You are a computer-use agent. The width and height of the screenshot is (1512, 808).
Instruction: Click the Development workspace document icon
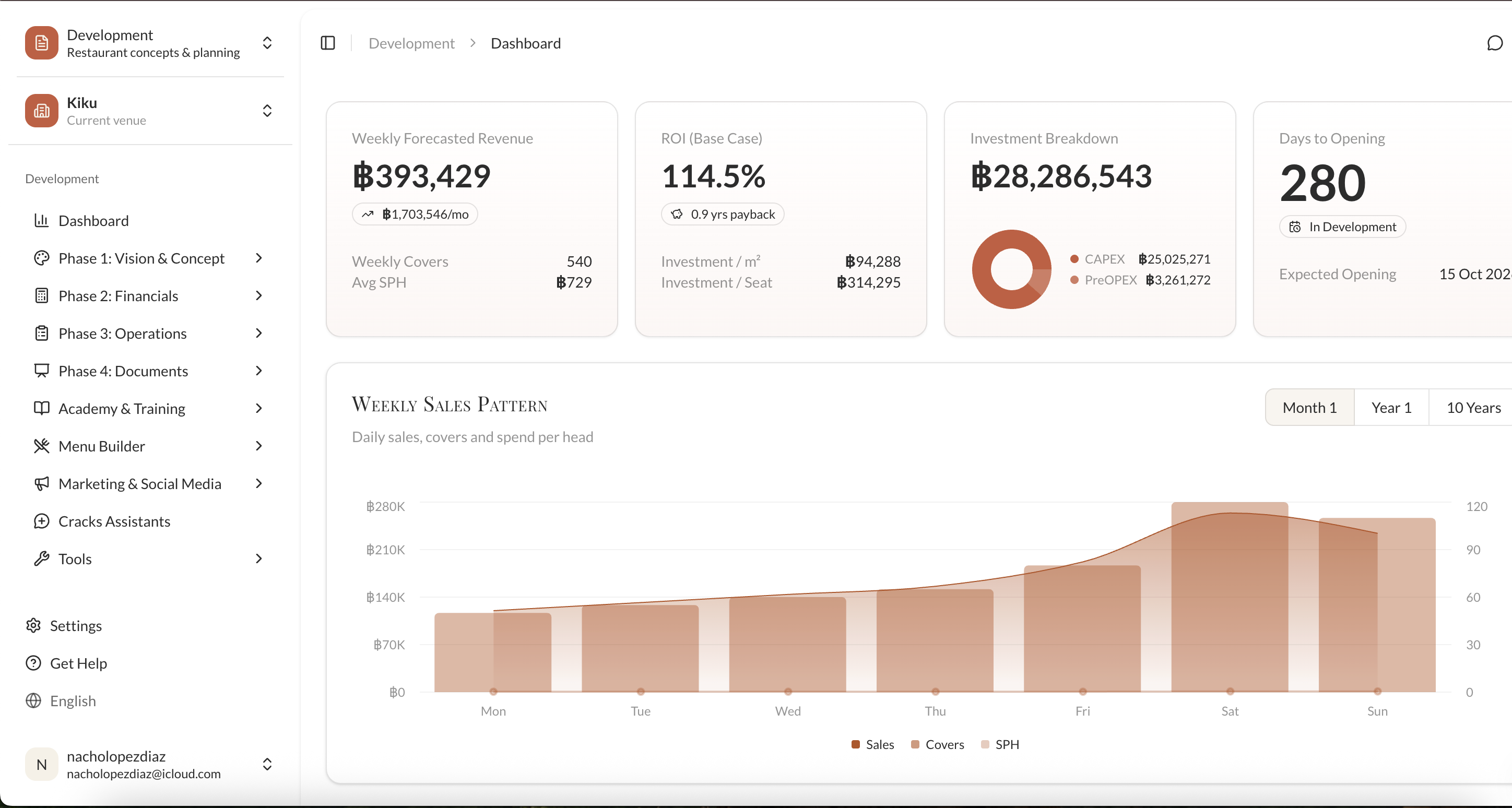[42, 43]
